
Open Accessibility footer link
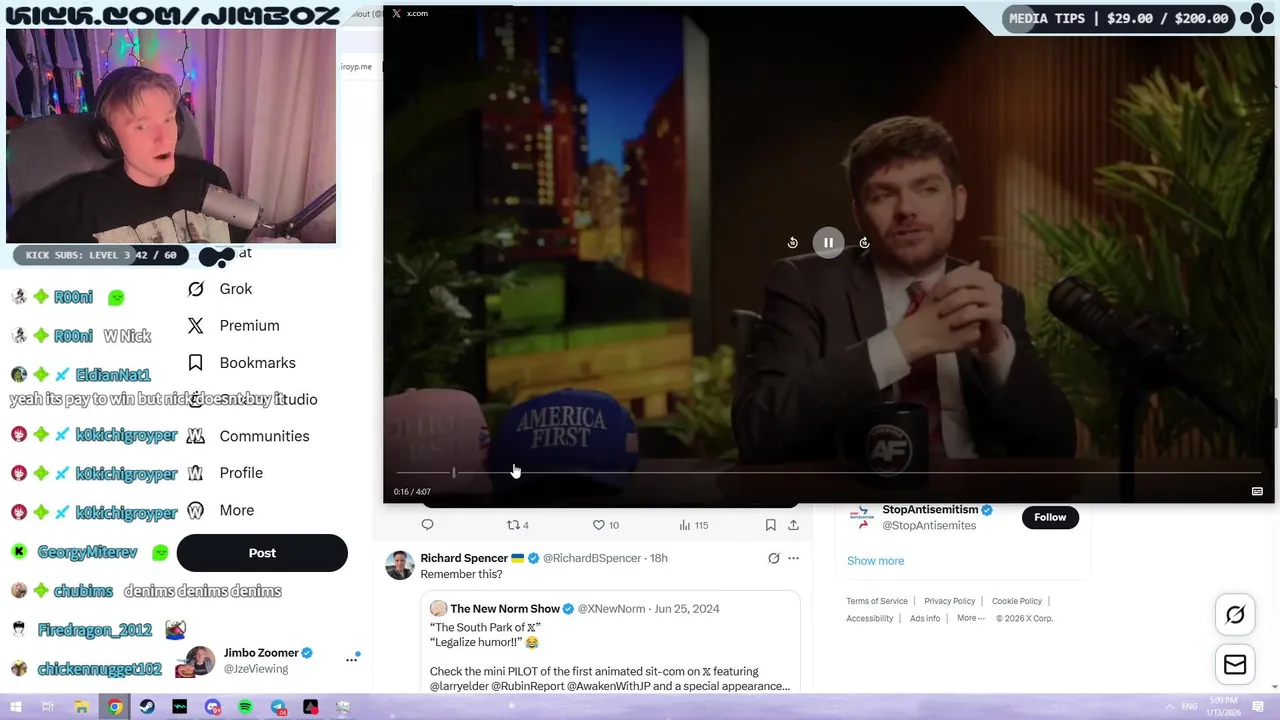869,618
